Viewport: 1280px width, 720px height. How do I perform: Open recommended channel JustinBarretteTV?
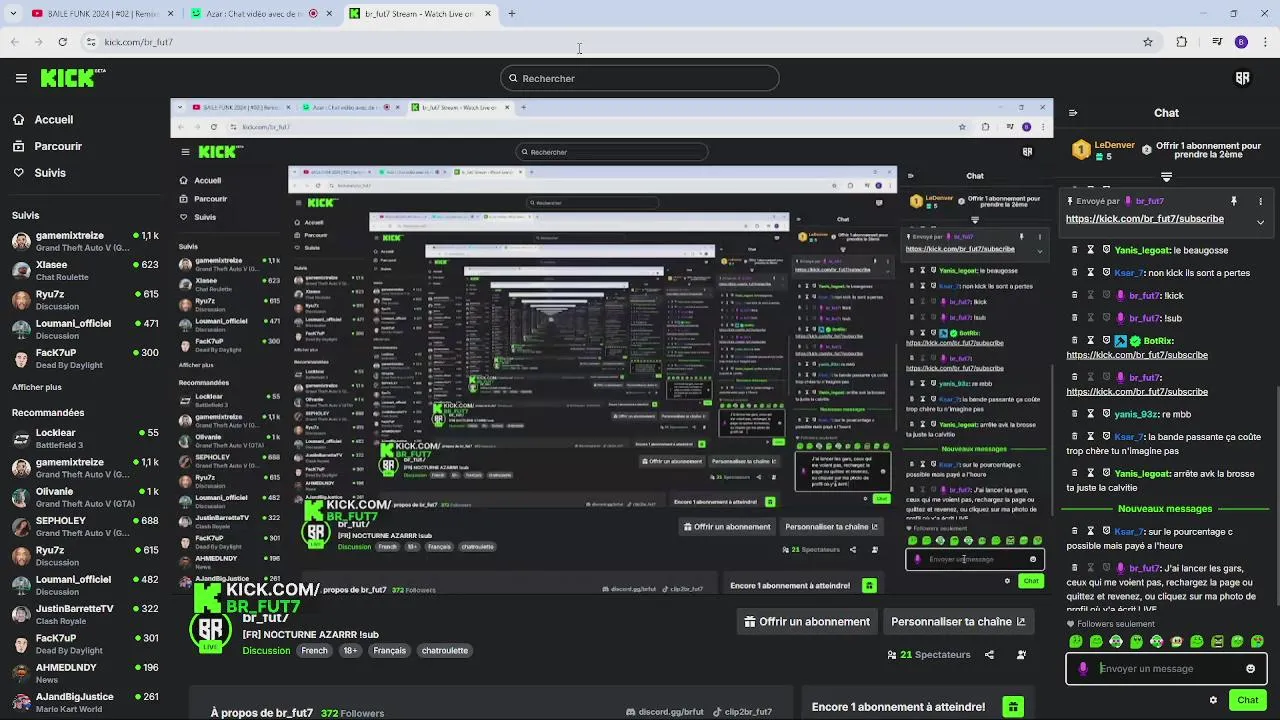pos(85,614)
